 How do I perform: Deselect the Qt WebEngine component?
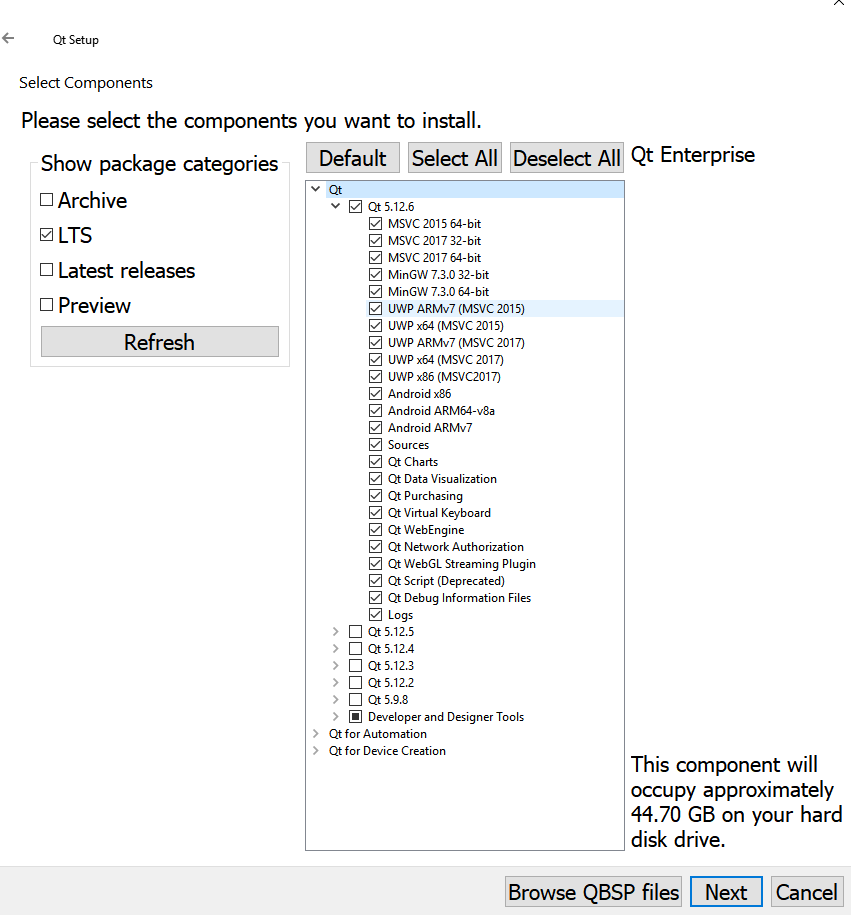coord(376,530)
